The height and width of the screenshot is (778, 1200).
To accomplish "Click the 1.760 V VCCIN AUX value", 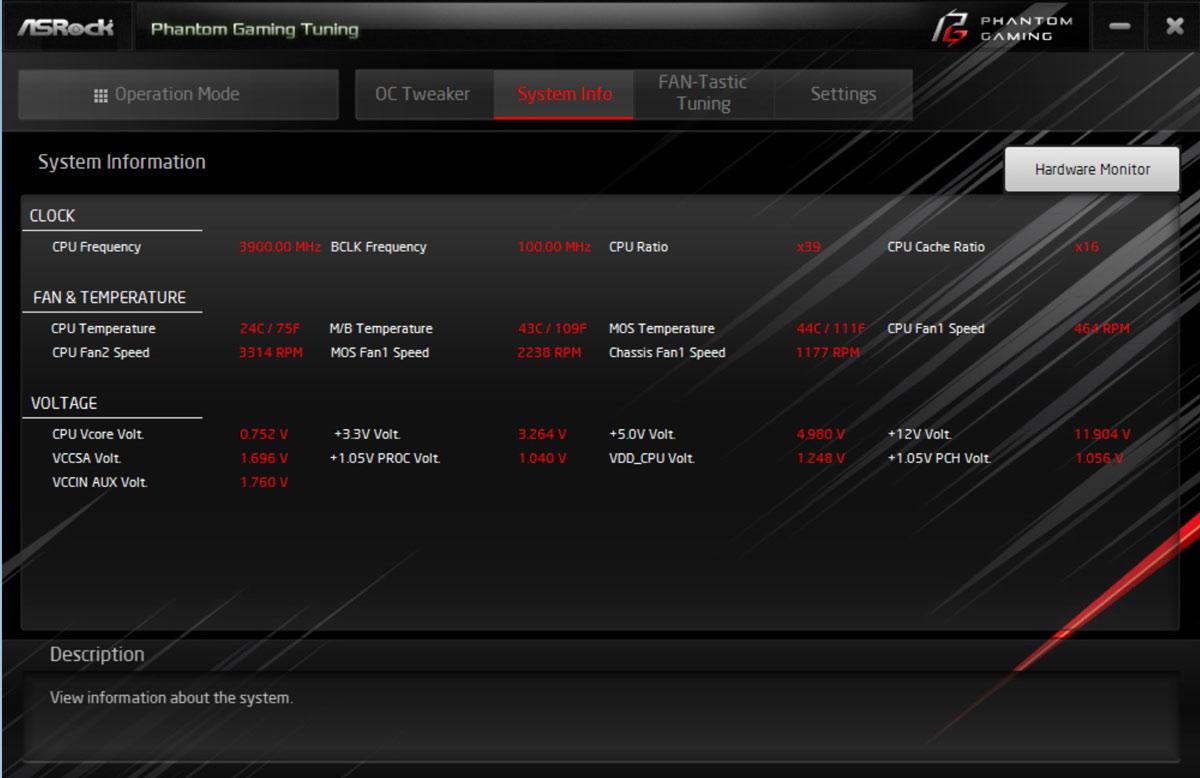I will coord(264,483).
